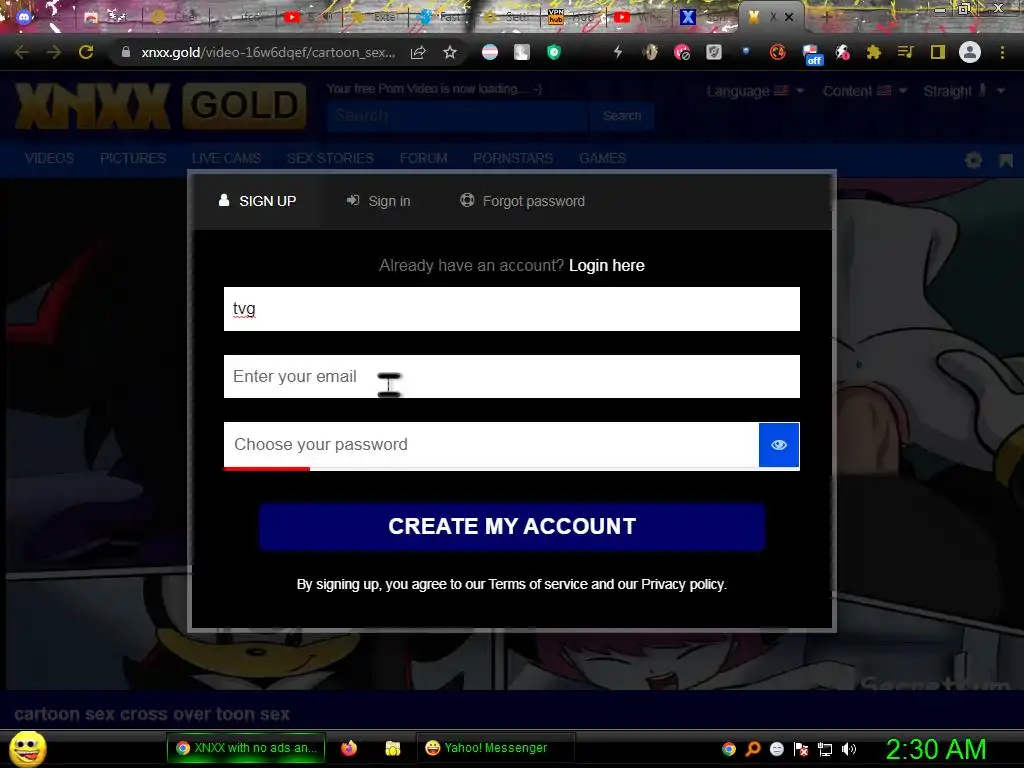Select the Chrome XNXX taskbar button

(x=246, y=748)
